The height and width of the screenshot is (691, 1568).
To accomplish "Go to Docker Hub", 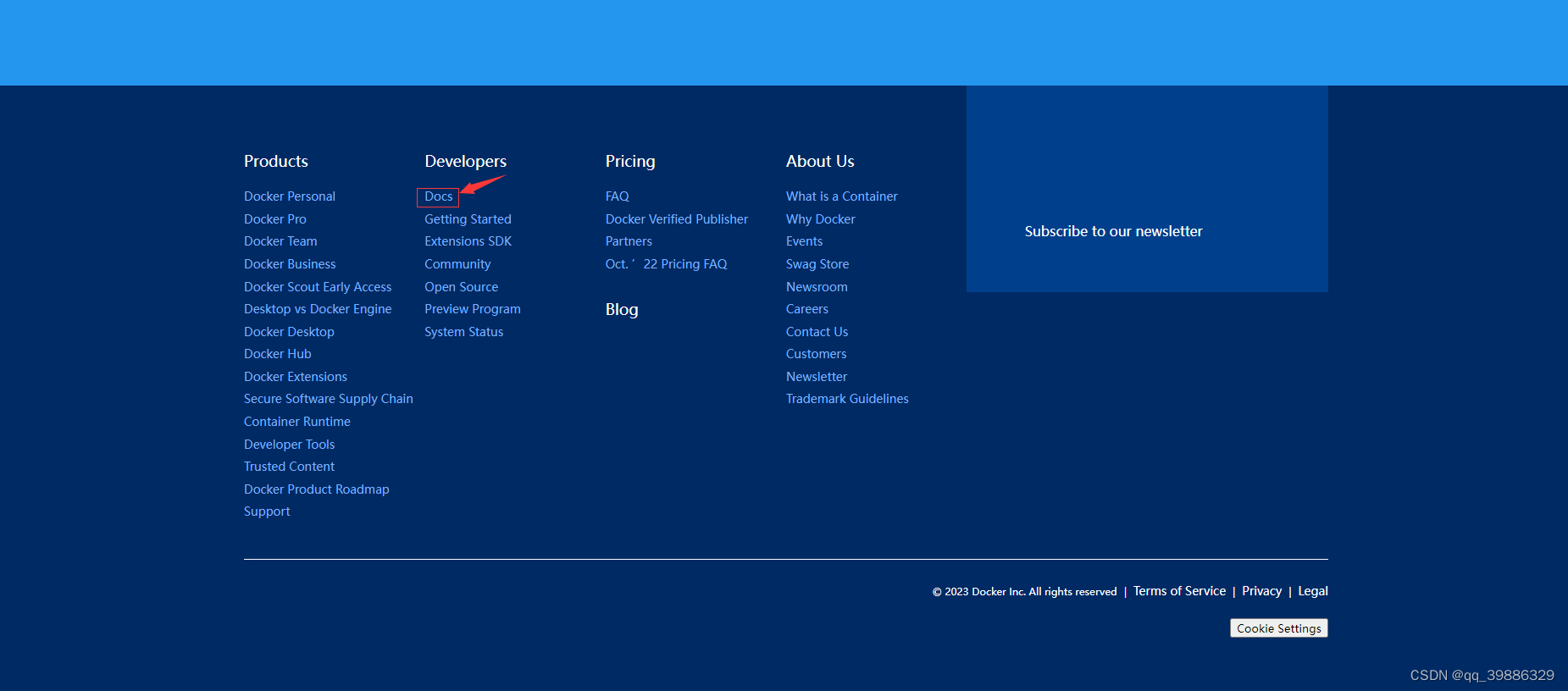I will tap(278, 354).
